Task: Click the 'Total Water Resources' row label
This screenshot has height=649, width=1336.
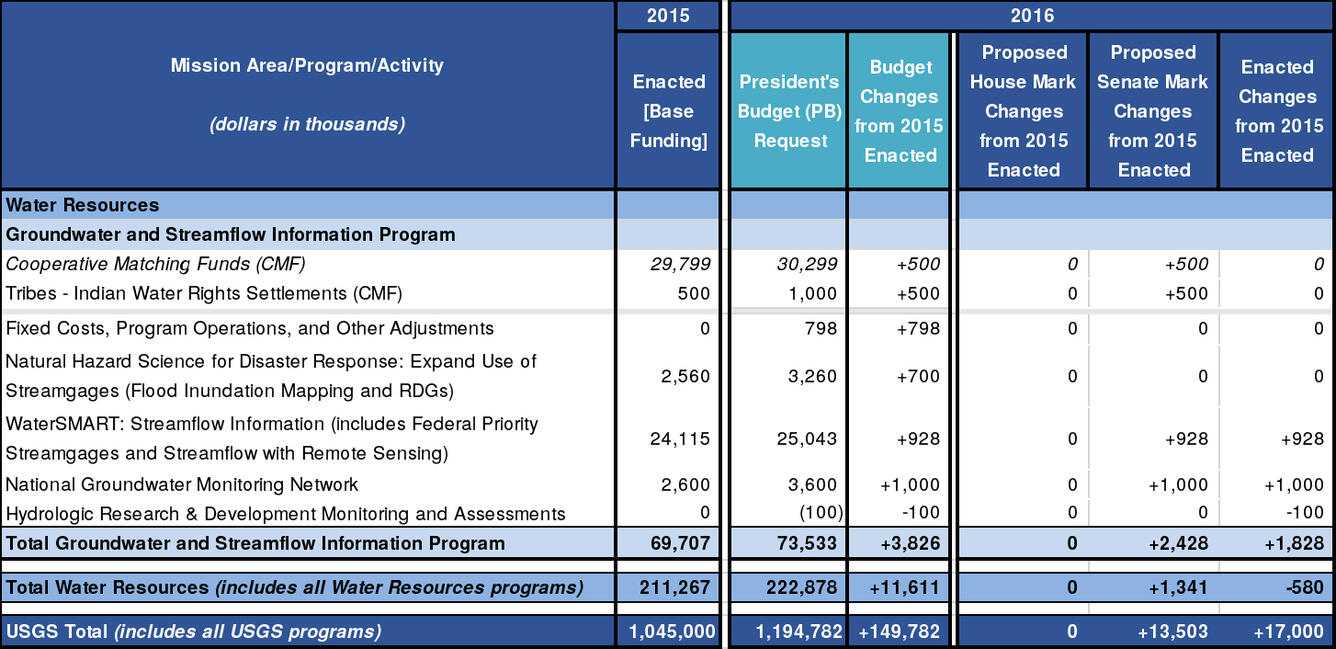Action: [294, 587]
